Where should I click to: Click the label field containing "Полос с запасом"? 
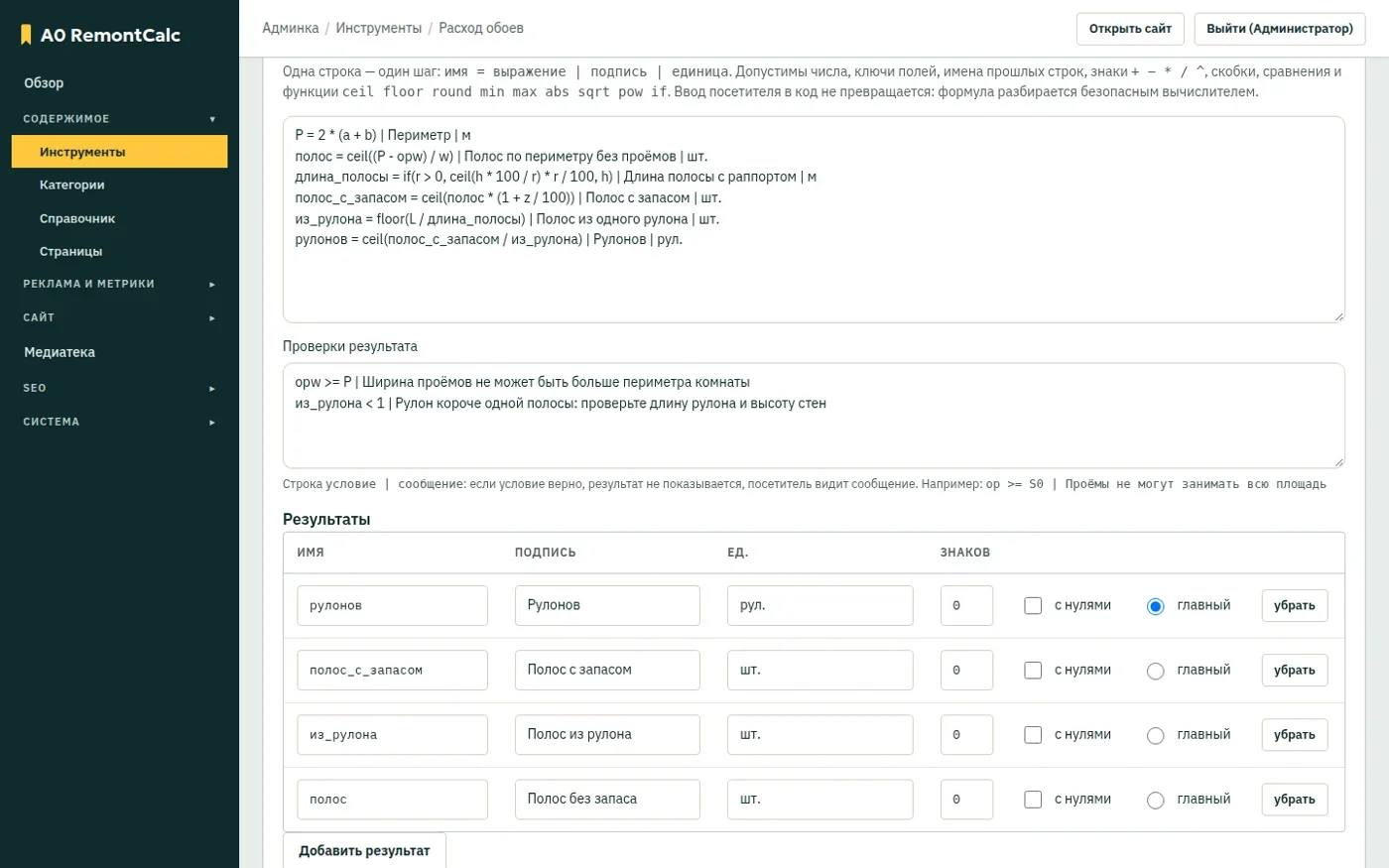click(x=607, y=671)
